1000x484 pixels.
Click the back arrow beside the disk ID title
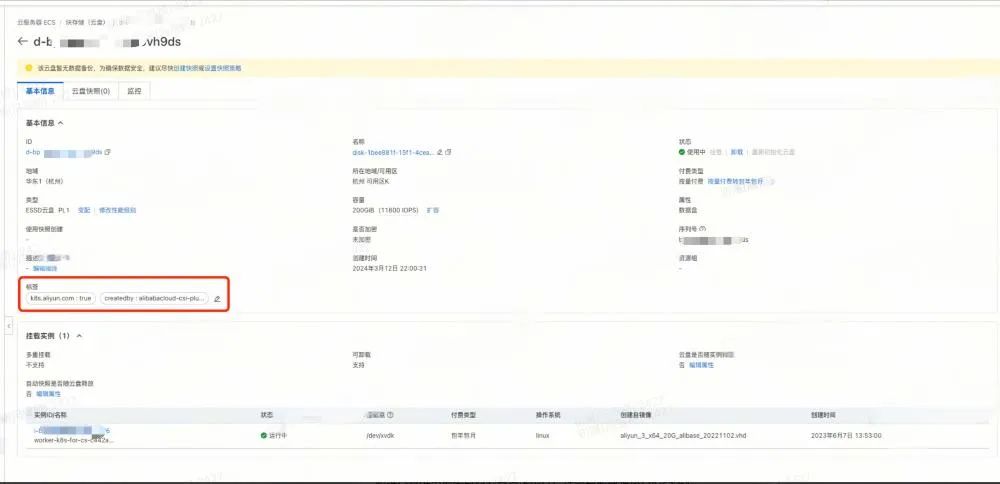point(23,42)
